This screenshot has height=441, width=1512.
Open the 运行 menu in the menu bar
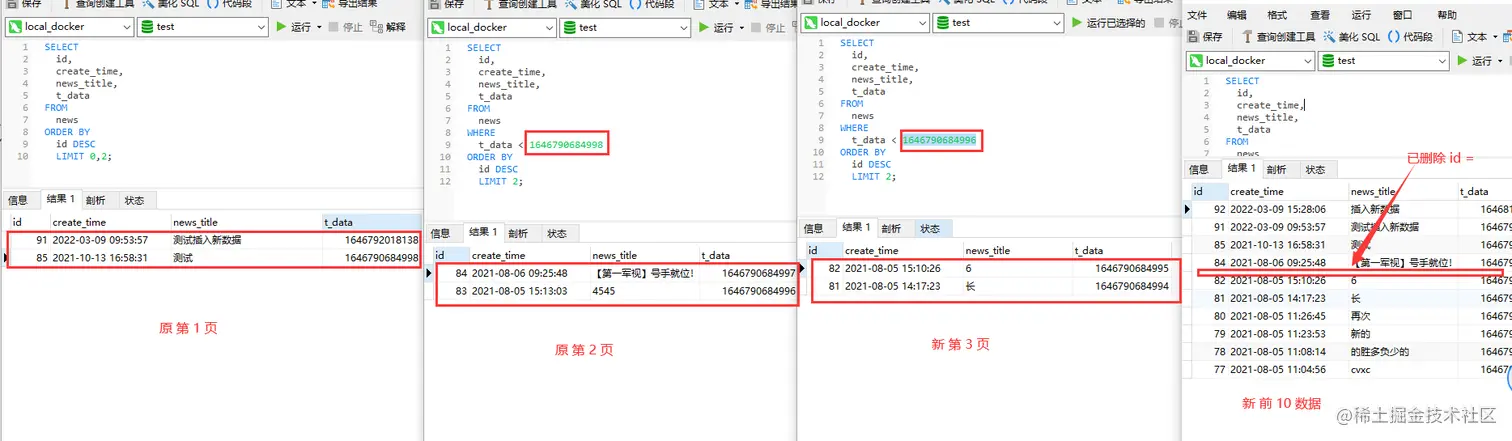[x=1361, y=15]
